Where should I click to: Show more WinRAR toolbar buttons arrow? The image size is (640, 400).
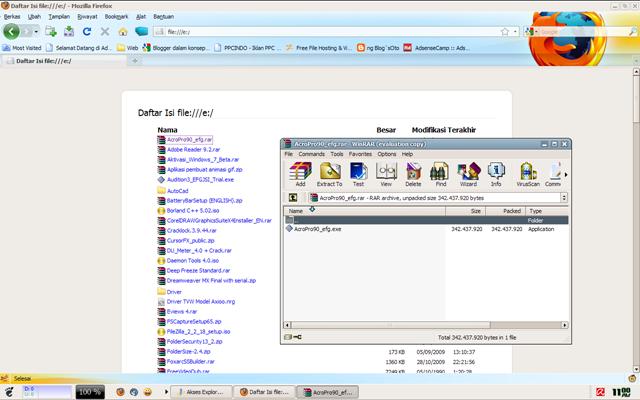[x=566, y=175]
